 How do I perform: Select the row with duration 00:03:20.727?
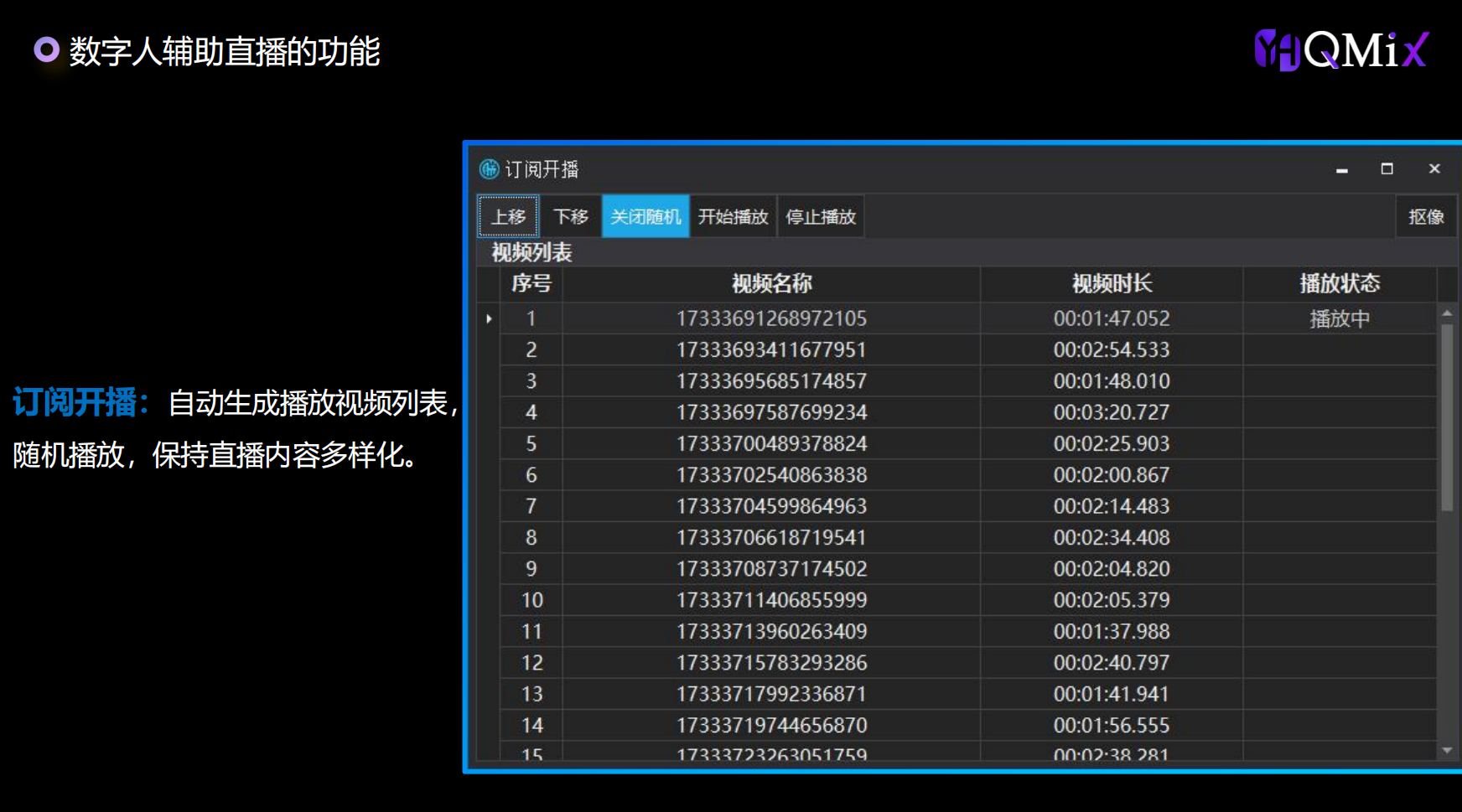point(1112,412)
